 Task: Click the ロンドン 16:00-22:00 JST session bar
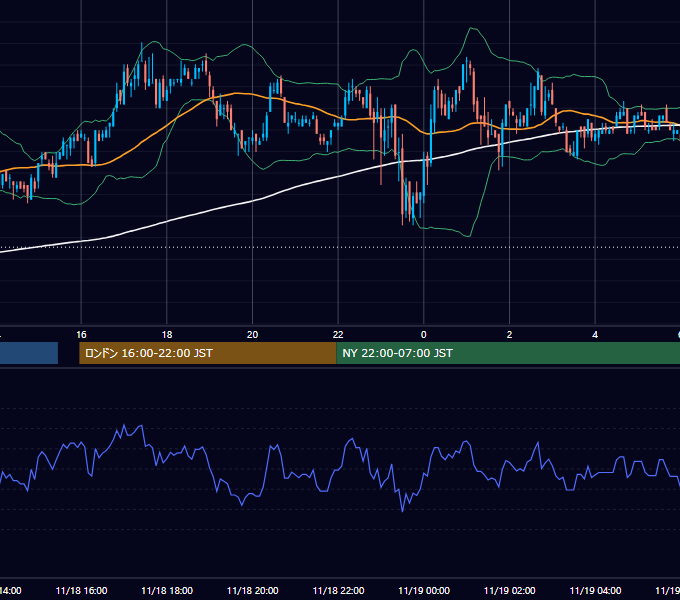click(208, 353)
